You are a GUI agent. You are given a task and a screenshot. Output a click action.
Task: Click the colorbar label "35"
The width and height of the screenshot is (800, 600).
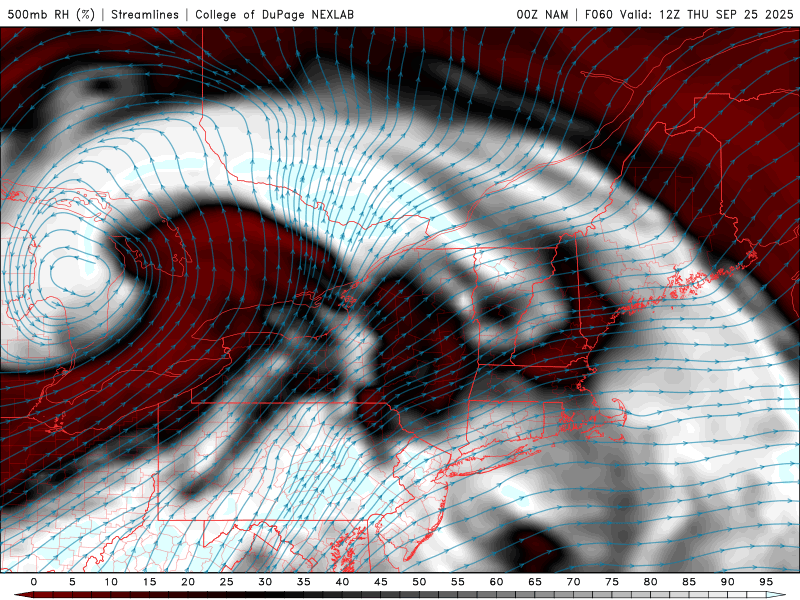(x=303, y=582)
